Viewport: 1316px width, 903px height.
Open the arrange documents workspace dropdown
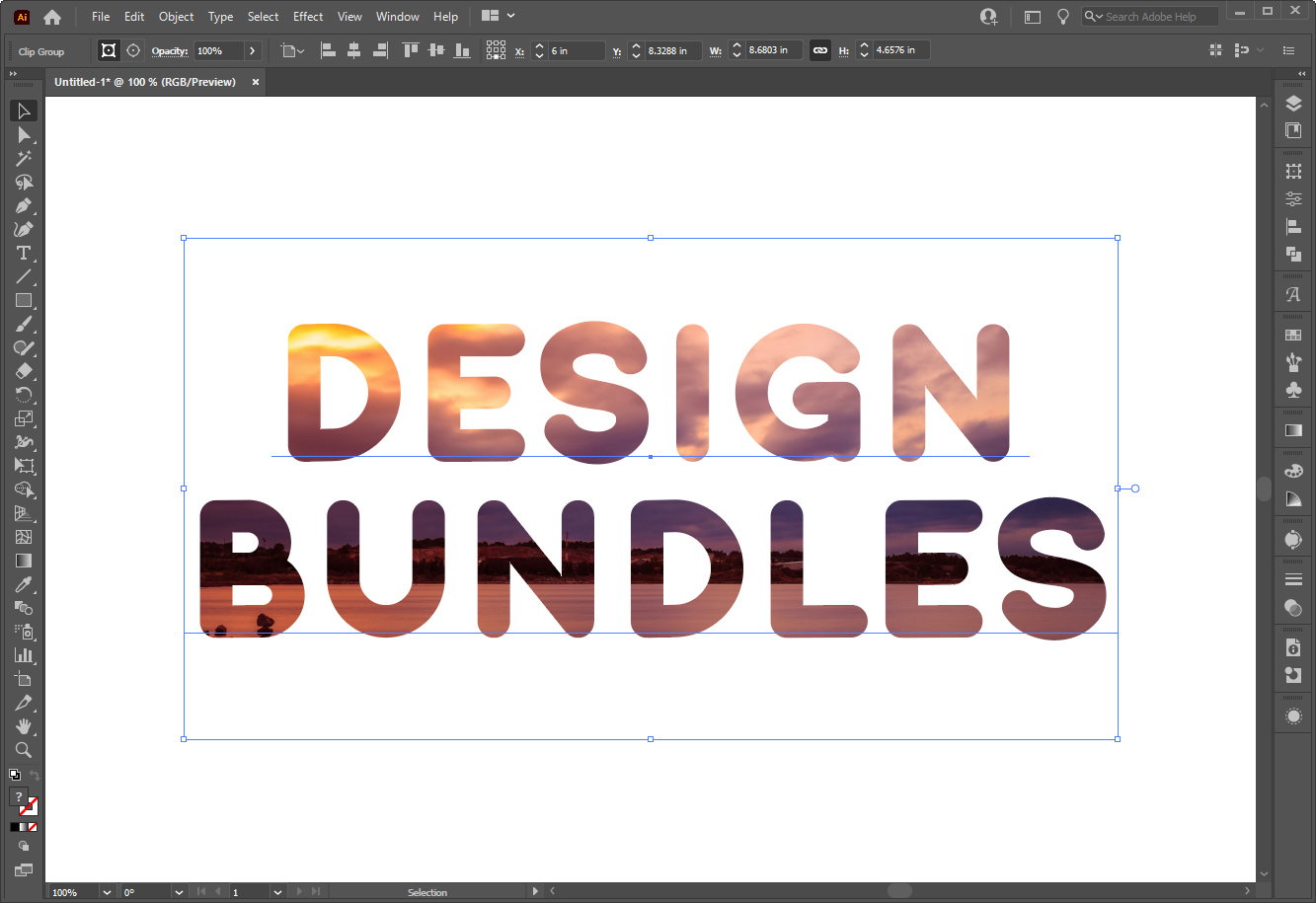499,16
